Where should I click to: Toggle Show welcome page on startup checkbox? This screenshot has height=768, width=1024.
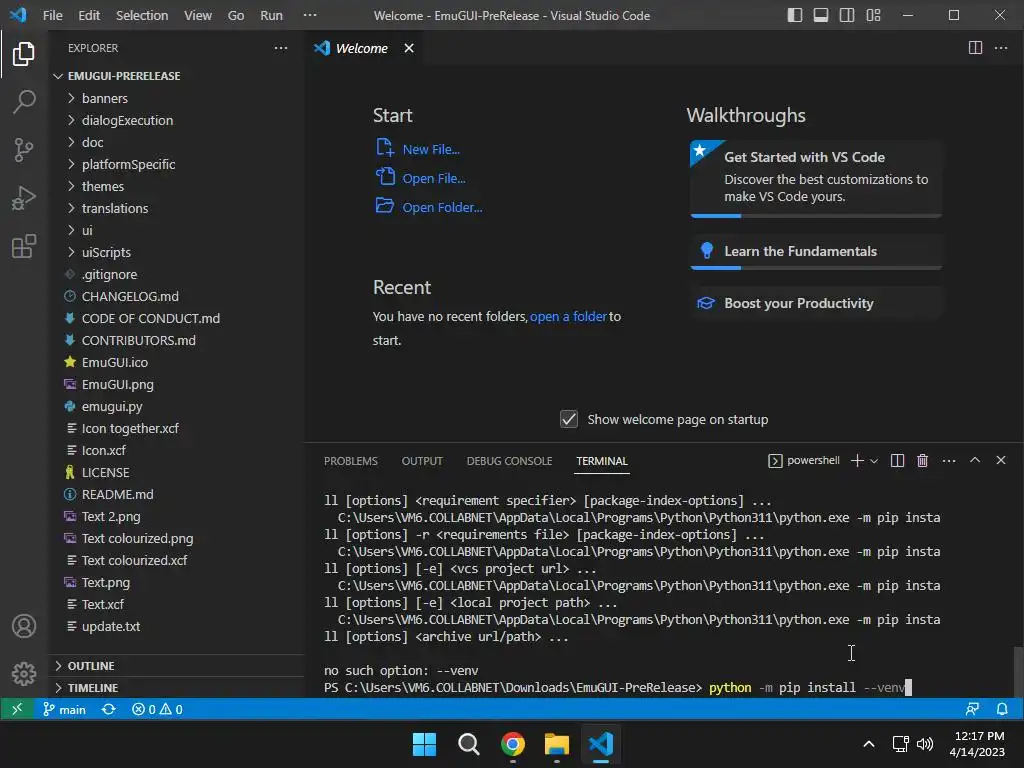[569, 419]
